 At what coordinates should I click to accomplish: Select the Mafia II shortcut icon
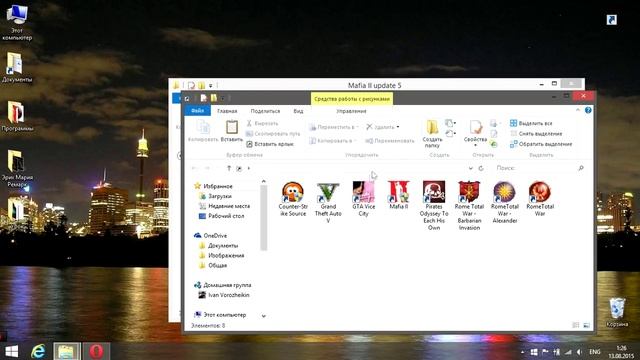pyautogui.click(x=399, y=192)
